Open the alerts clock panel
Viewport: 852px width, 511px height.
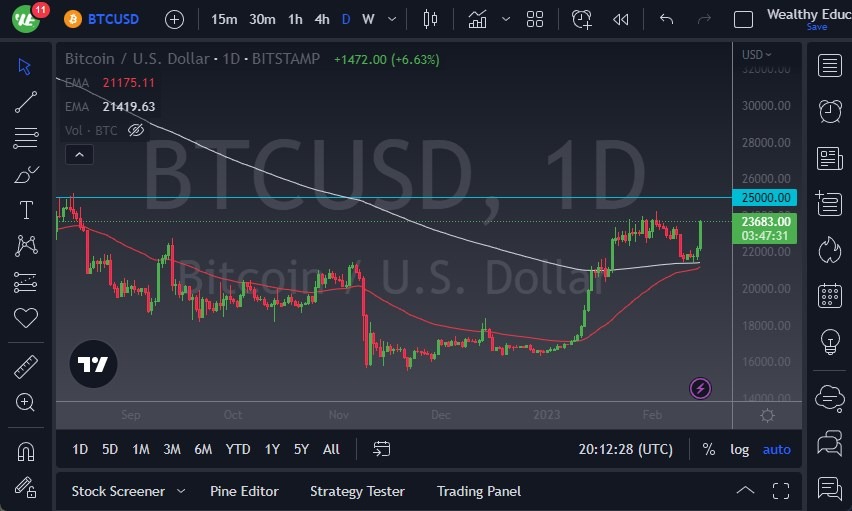tap(830, 111)
